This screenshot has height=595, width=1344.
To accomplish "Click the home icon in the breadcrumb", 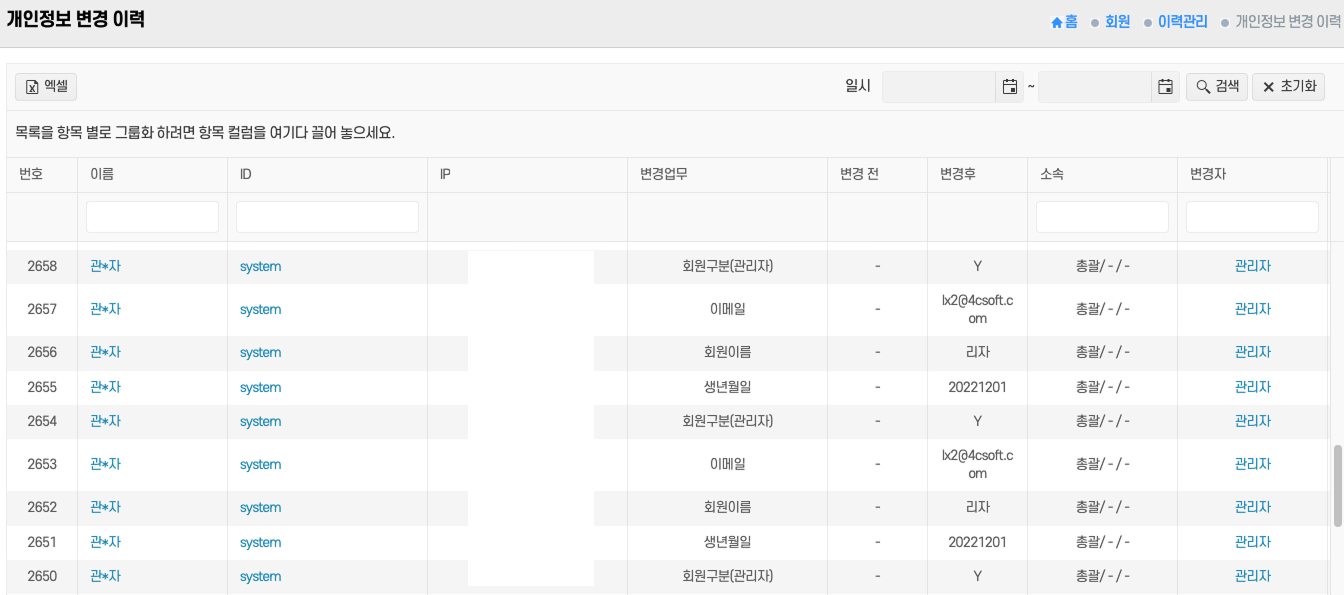I will pyautogui.click(x=1058, y=21).
